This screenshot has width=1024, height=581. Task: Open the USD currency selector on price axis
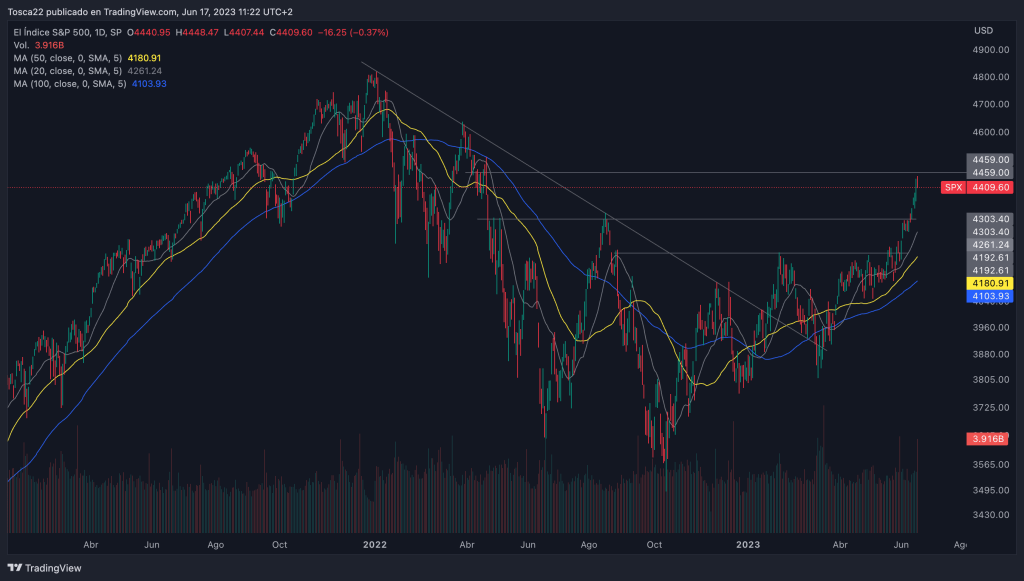[983, 30]
